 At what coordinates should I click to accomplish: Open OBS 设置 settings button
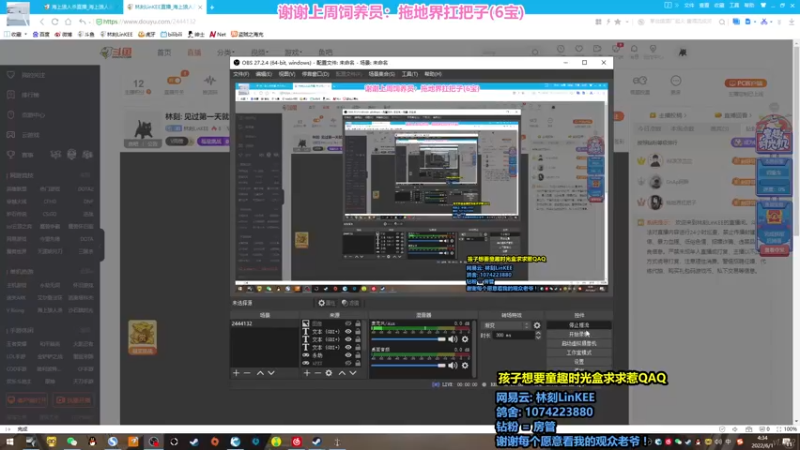[579, 362]
